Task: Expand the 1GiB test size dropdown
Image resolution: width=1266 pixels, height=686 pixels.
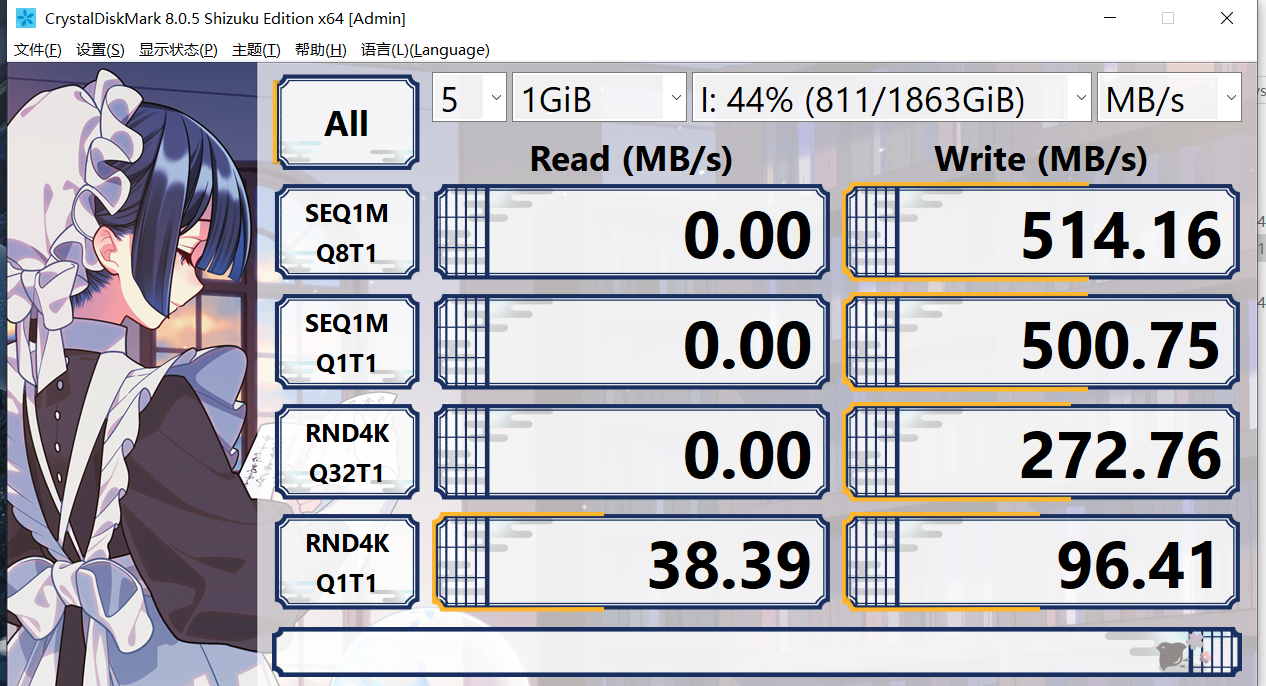Action: [599, 98]
